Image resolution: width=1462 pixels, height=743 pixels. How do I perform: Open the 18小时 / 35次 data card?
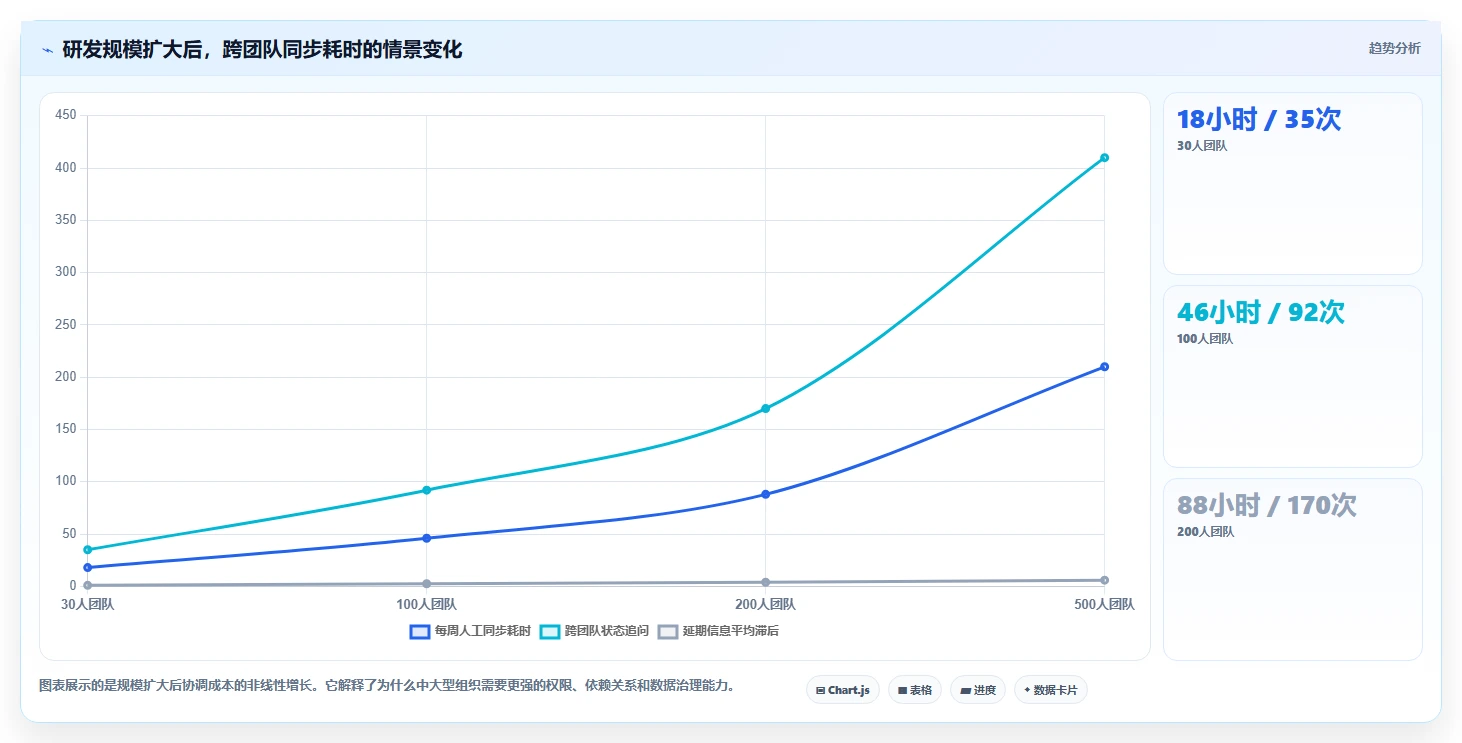[1292, 183]
